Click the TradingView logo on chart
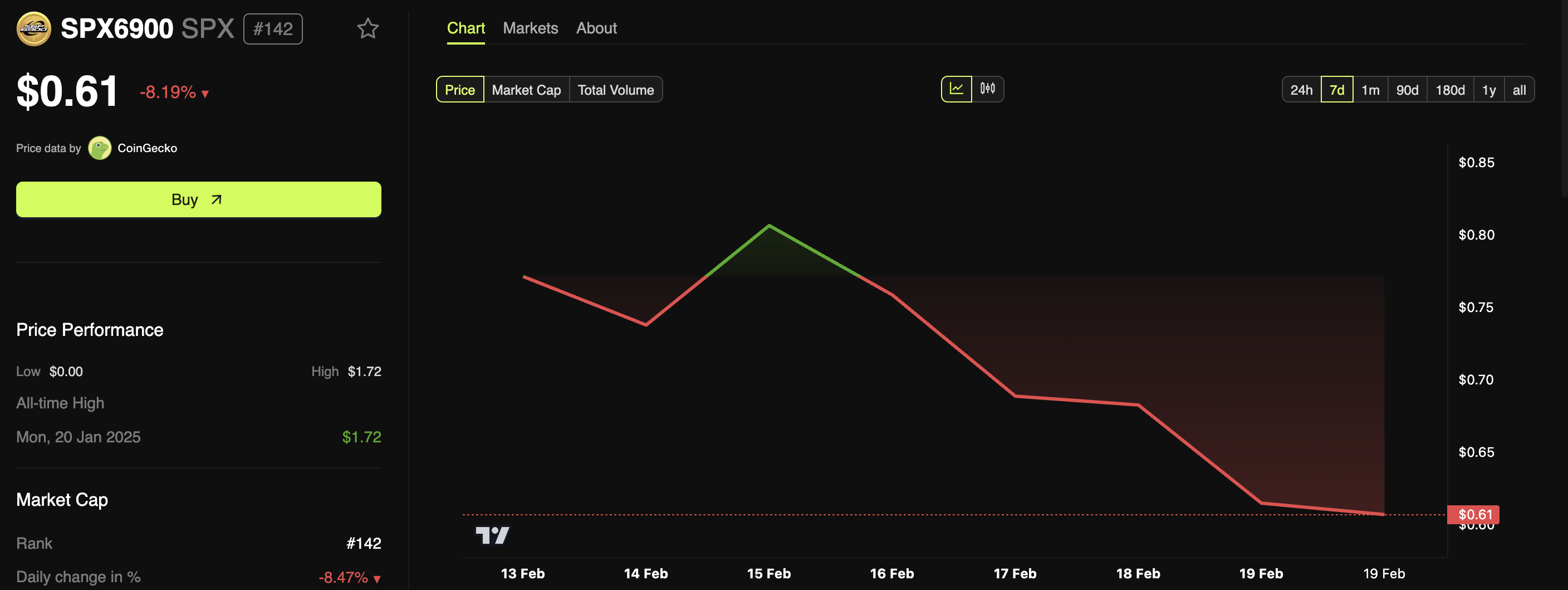This screenshot has width=1568, height=590. 492,535
